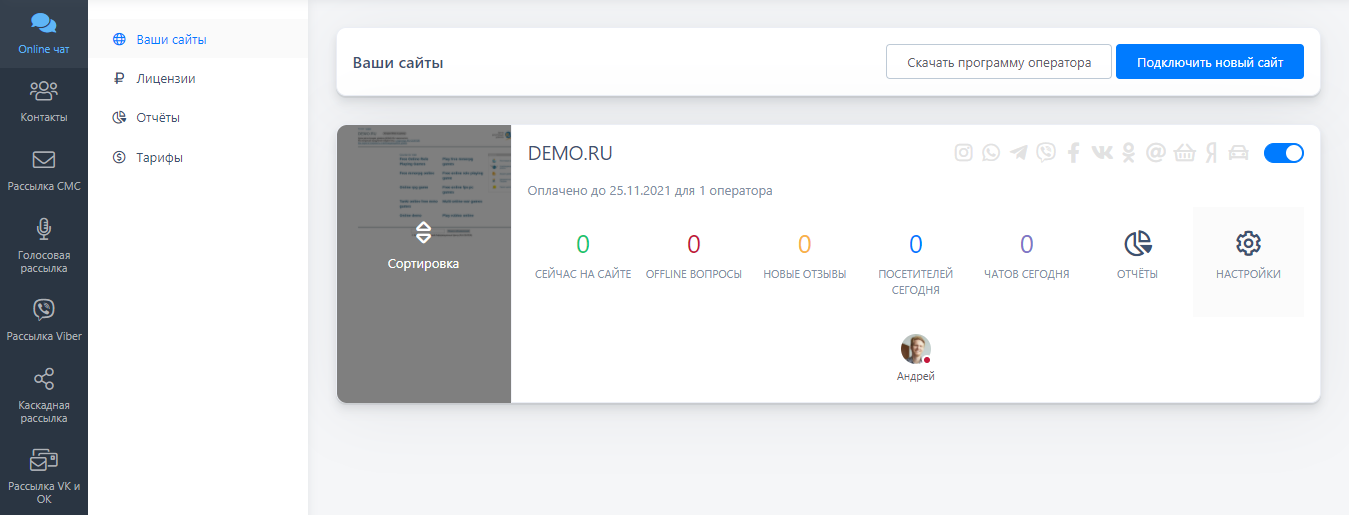The height and width of the screenshot is (515, 1349).
Task: Select Лицензии in the submenu
Action: [x=165, y=78]
